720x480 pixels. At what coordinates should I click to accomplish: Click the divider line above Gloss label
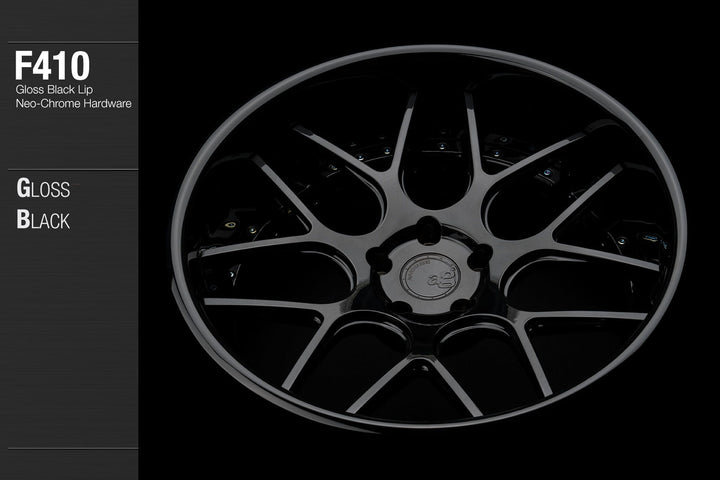(x=69, y=169)
